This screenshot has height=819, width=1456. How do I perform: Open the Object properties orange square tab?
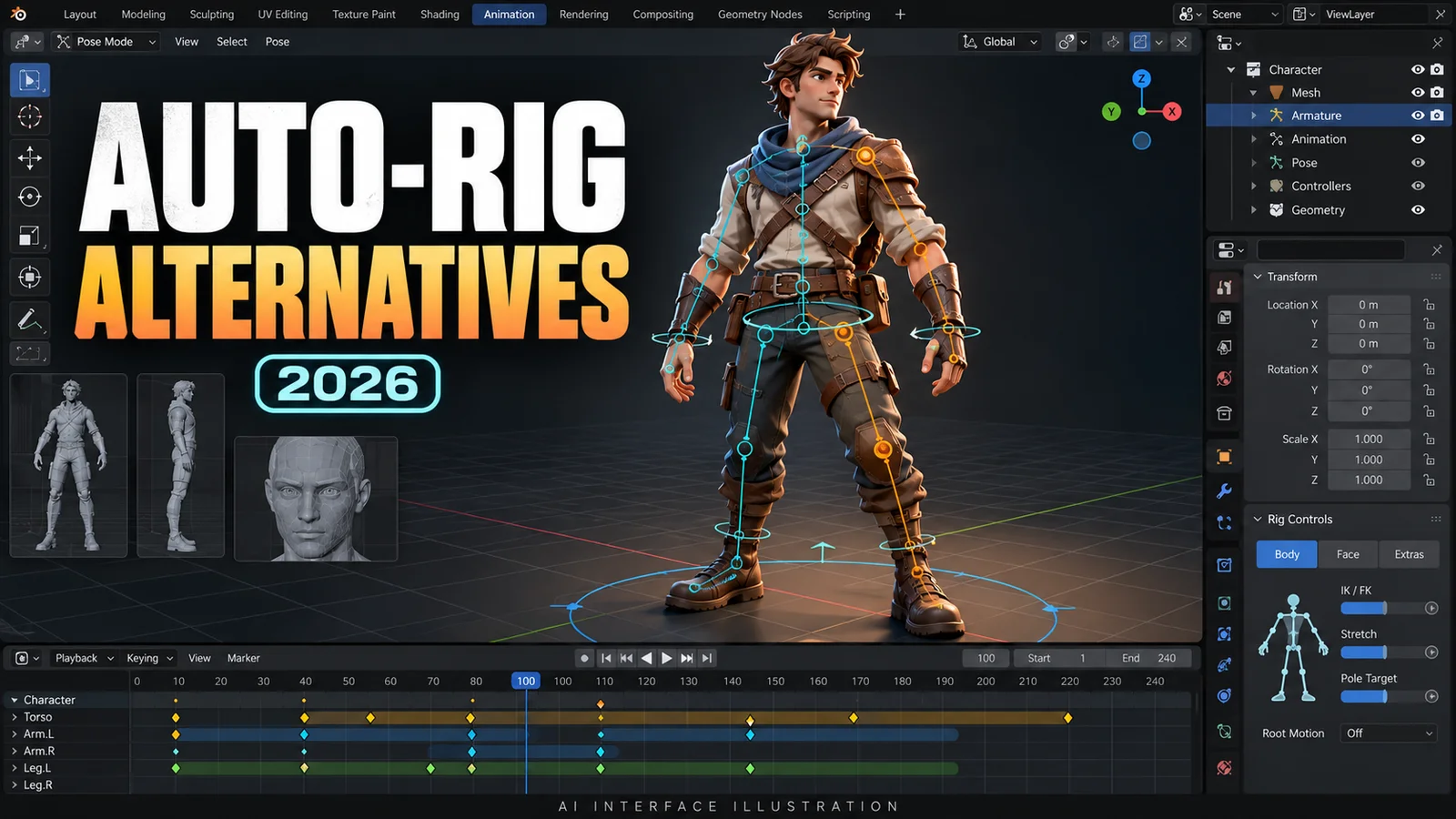1224,457
